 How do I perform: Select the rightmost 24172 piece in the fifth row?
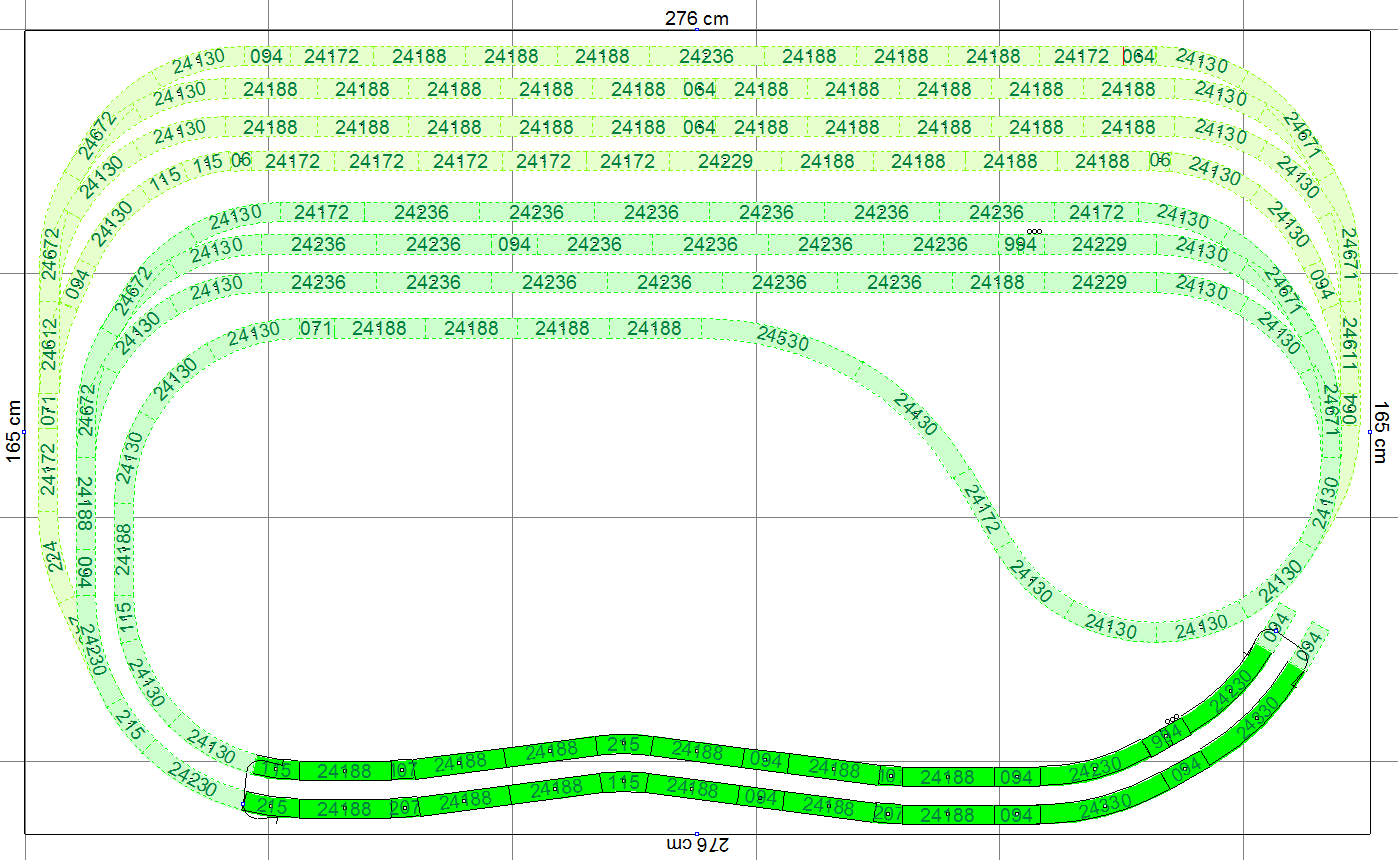coord(1096,213)
